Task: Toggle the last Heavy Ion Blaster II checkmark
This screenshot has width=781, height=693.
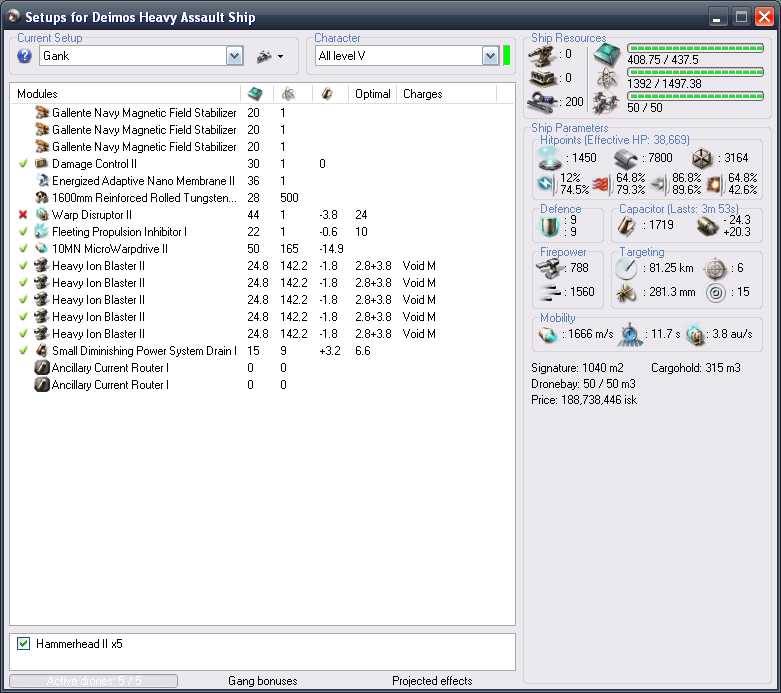Action: click(x=23, y=333)
